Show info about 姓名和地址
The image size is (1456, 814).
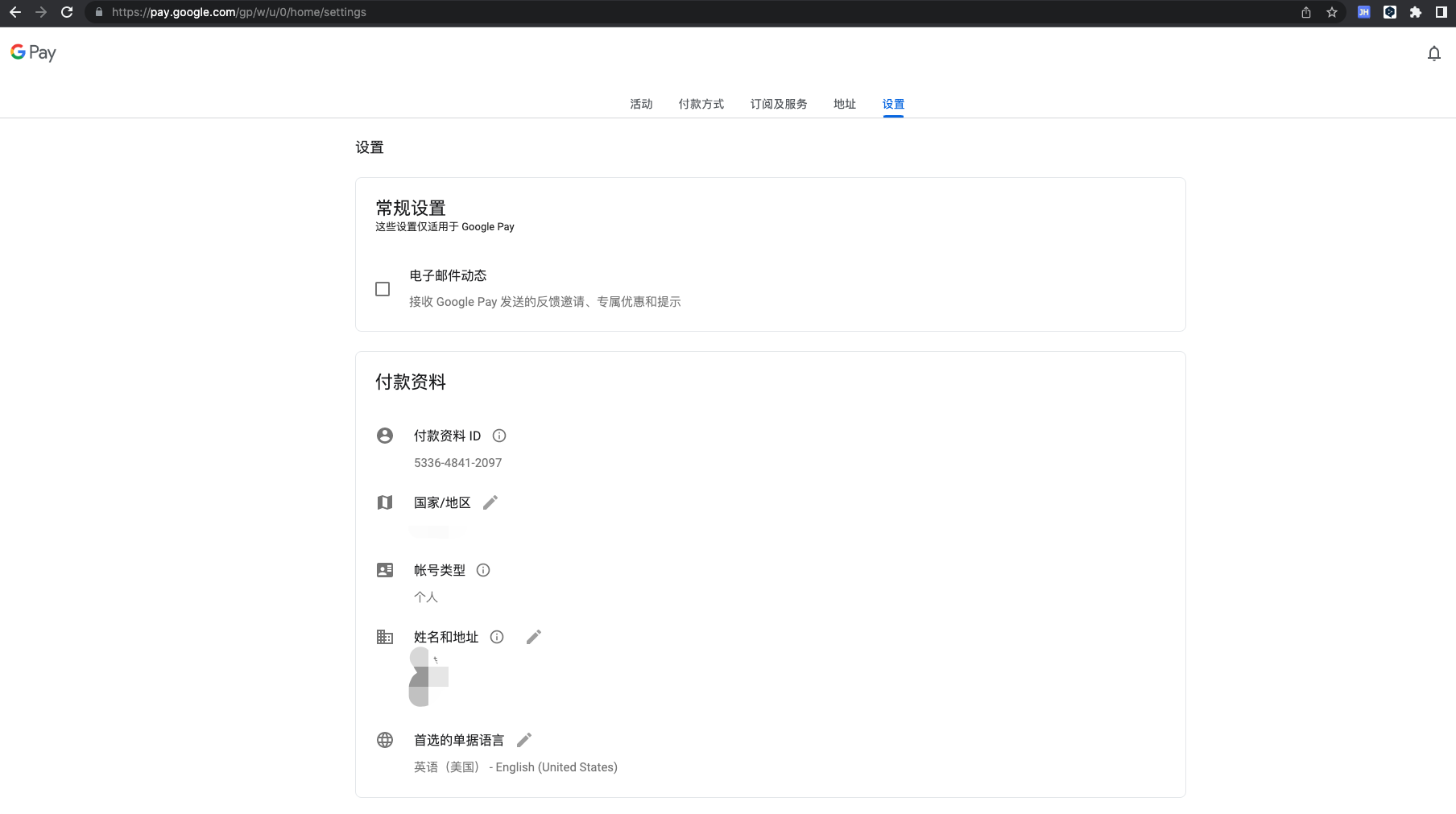click(x=497, y=637)
